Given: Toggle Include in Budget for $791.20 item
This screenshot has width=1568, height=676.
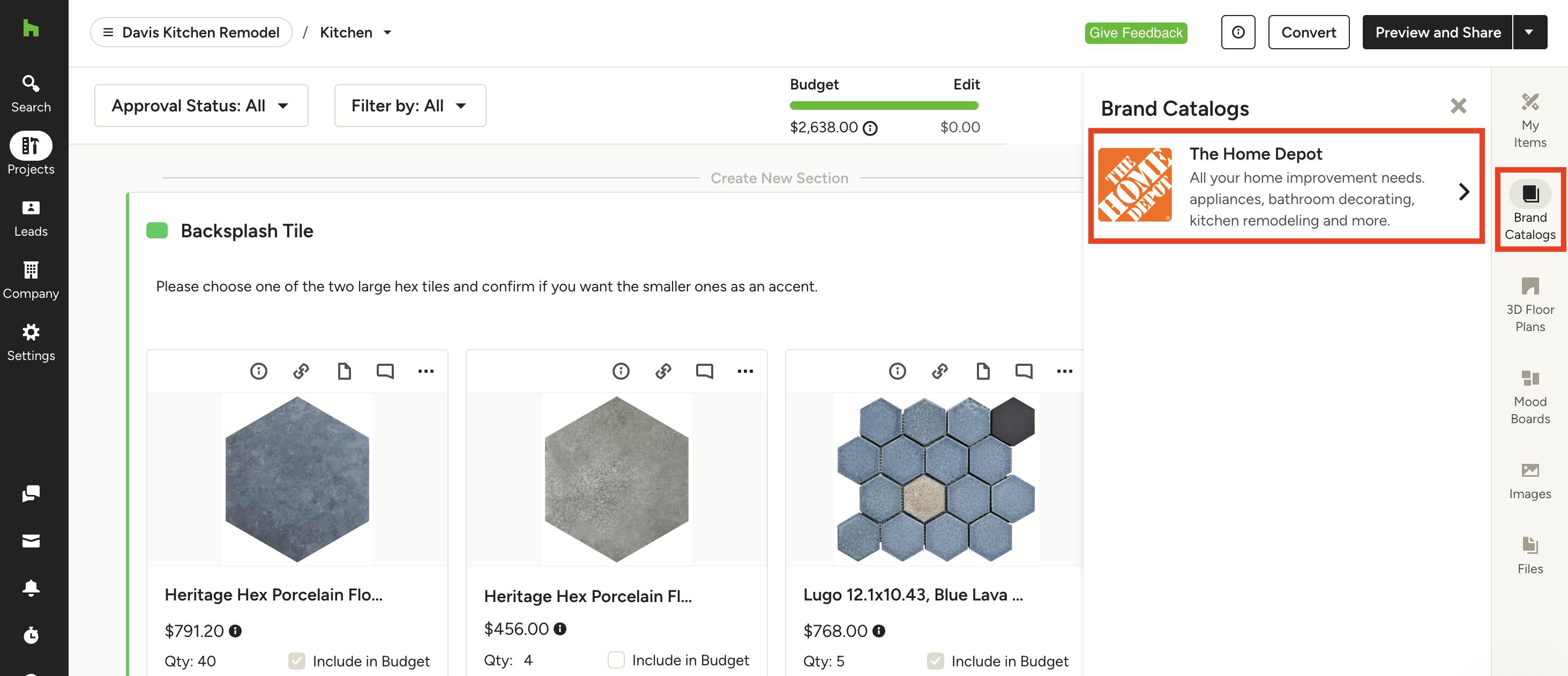Looking at the screenshot, I should pyautogui.click(x=297, y=661).
